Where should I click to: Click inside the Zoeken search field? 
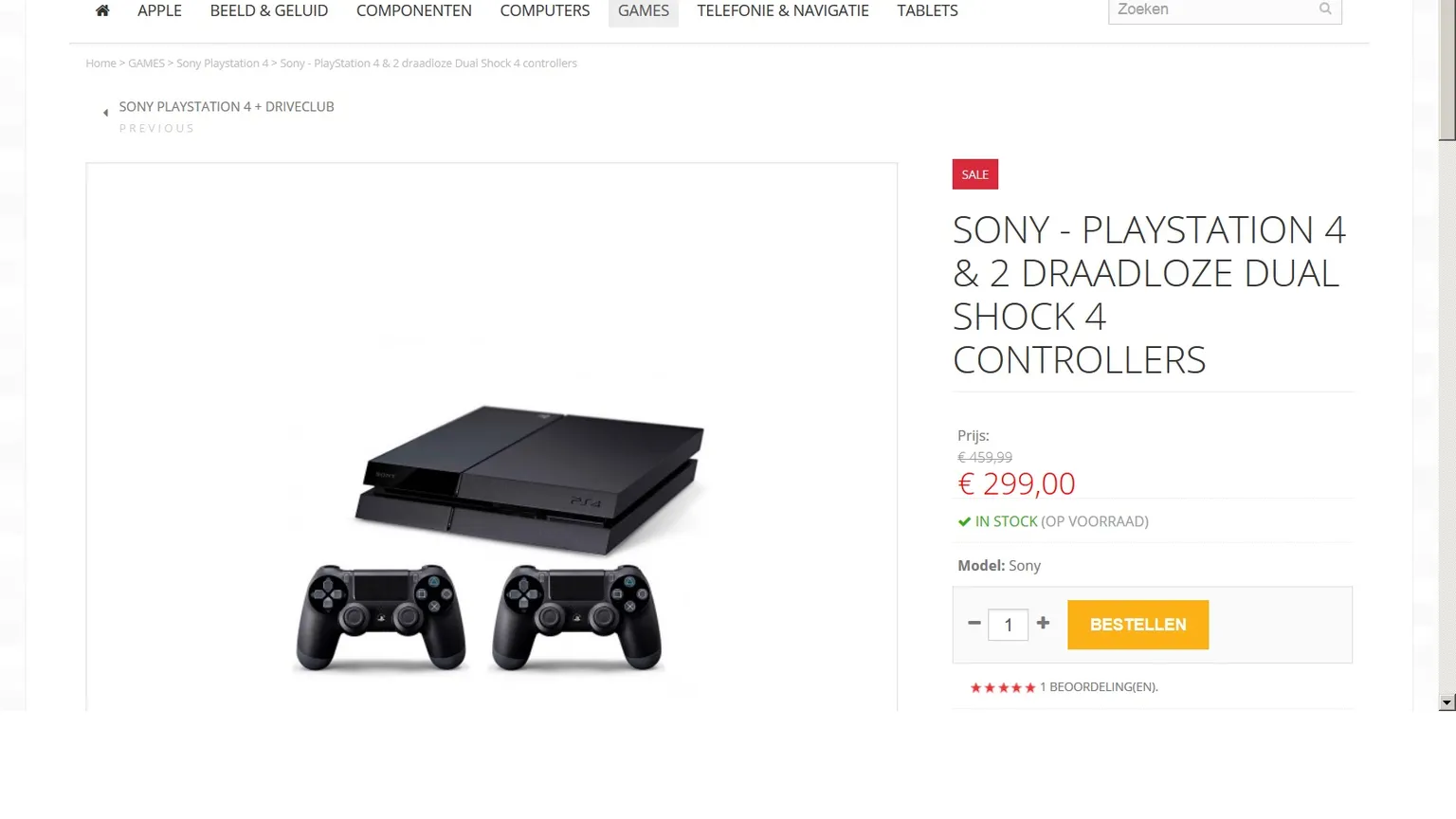[x=1212, y=10]
